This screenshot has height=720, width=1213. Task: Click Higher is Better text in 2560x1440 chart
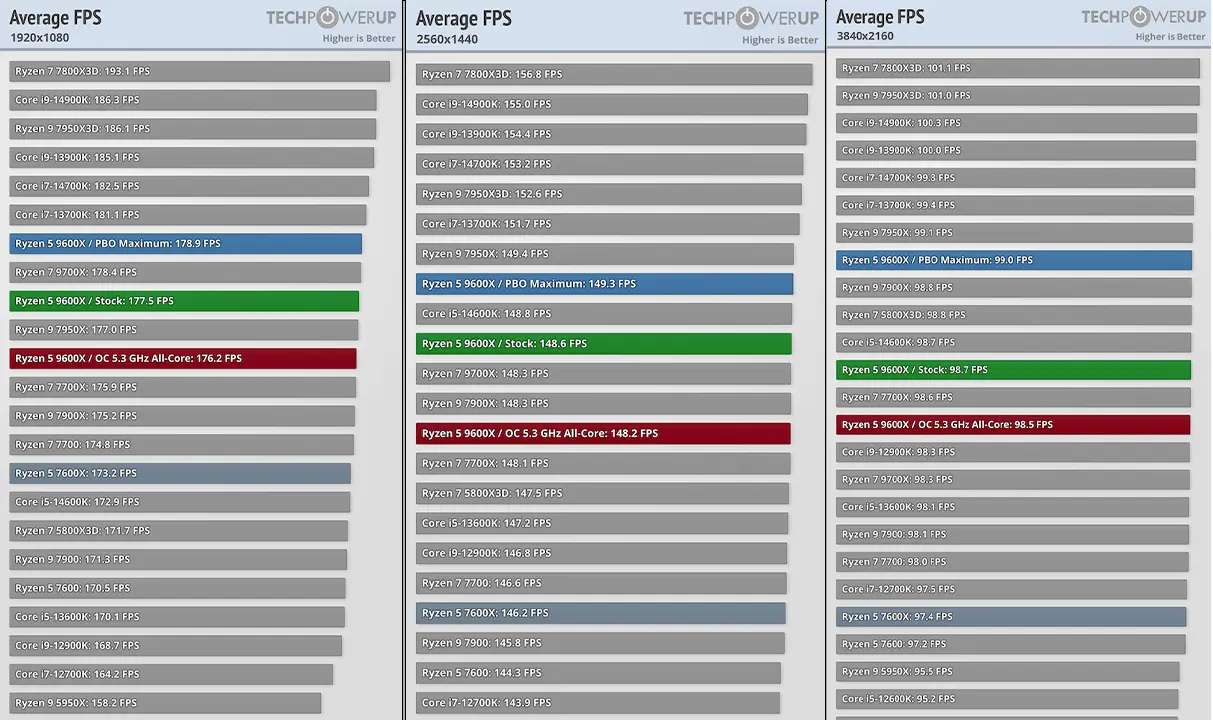click(x=779, y=40)
